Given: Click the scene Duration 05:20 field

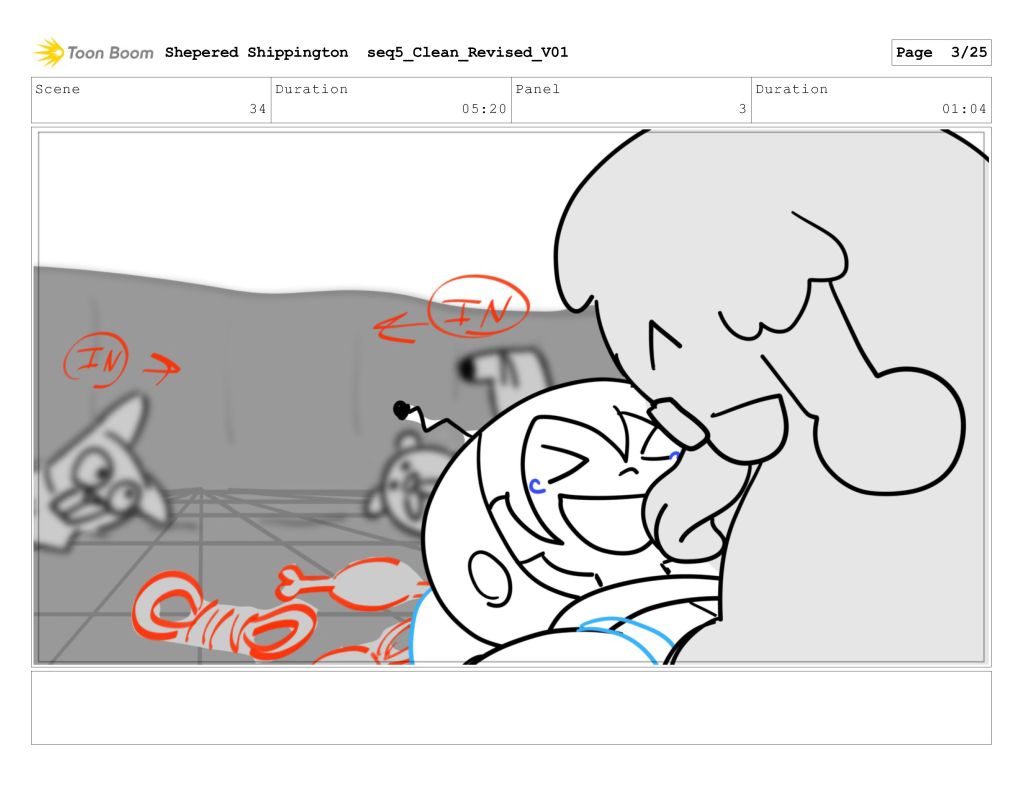Looking at the screenshot, I should click(391, 100).
